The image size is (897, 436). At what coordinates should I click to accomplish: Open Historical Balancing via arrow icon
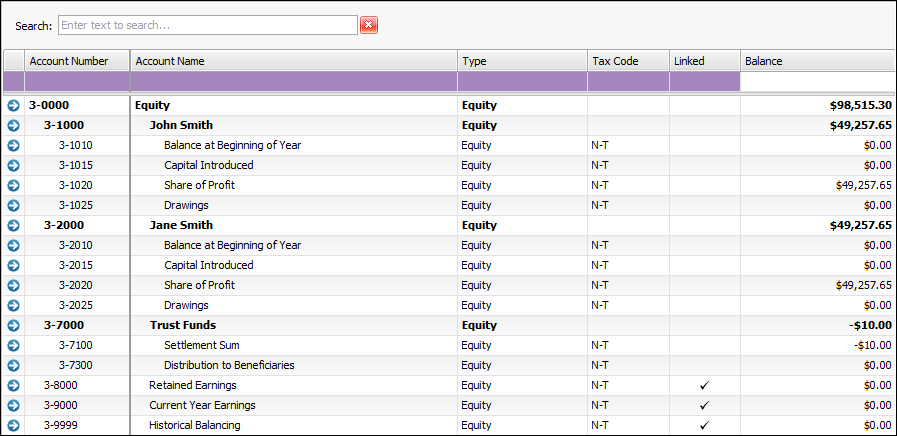[13, 425]
